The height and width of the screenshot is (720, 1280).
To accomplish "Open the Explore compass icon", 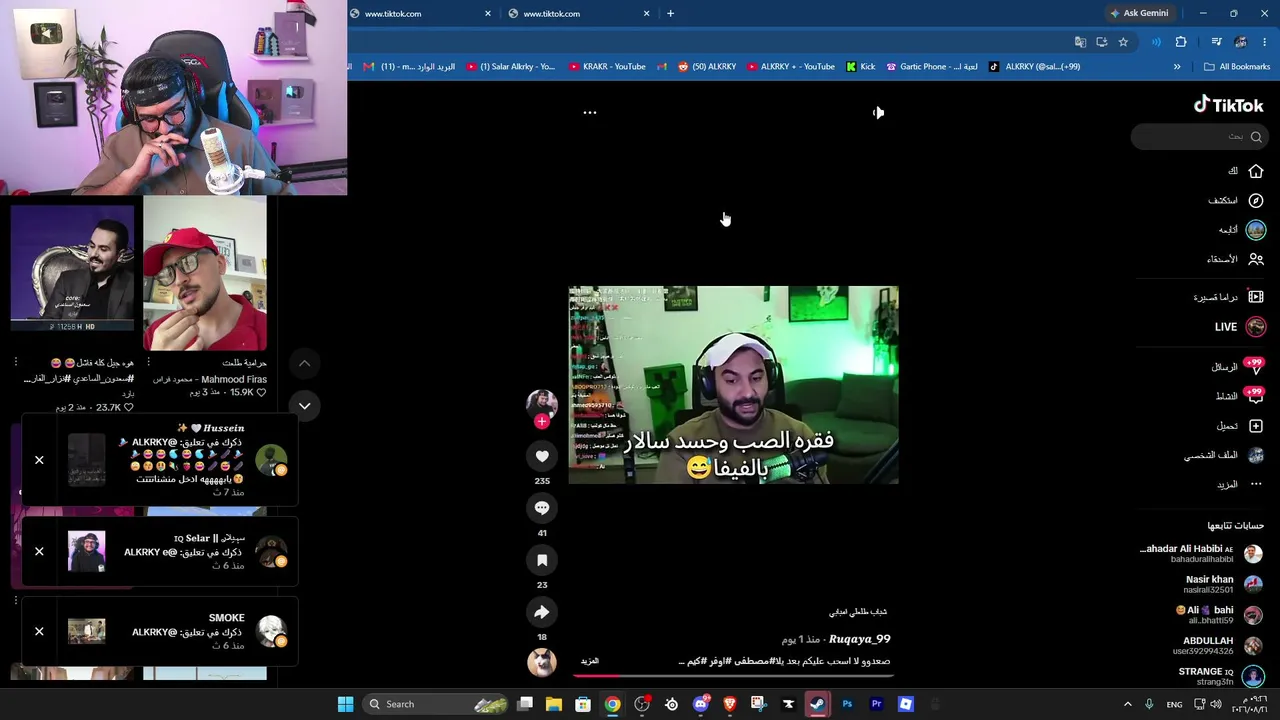I will pyautogui.click(x=1256, y=200).
